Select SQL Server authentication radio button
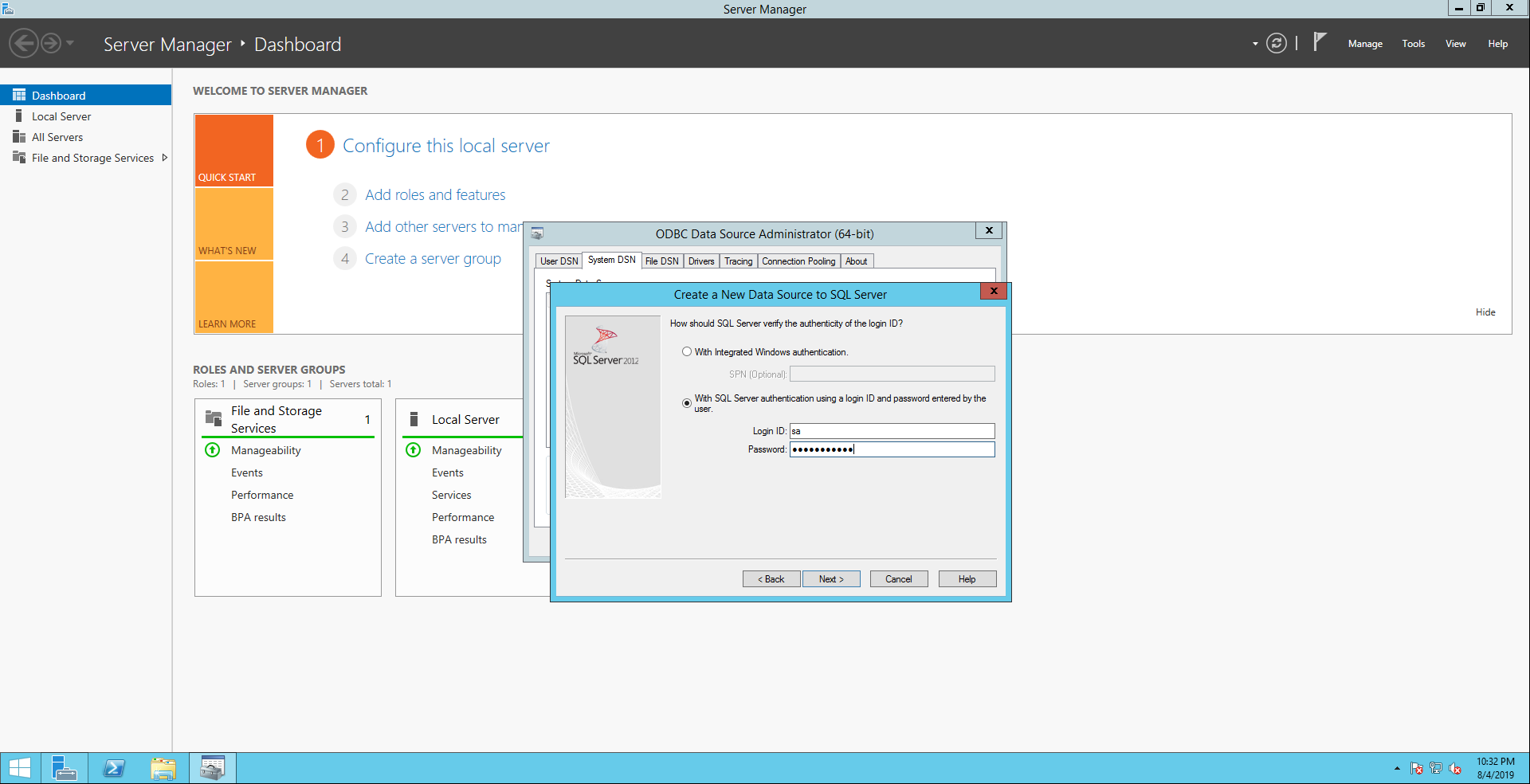This screenshot has width=1530, height=784. tap(687, 403)
